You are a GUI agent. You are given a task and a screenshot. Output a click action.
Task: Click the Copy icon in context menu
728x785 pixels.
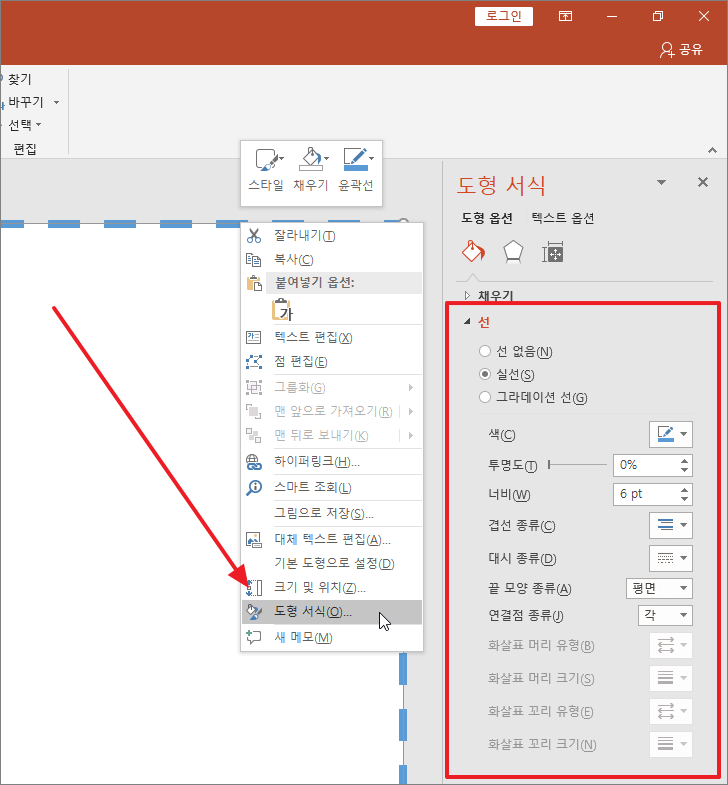(x=254, y=259)
